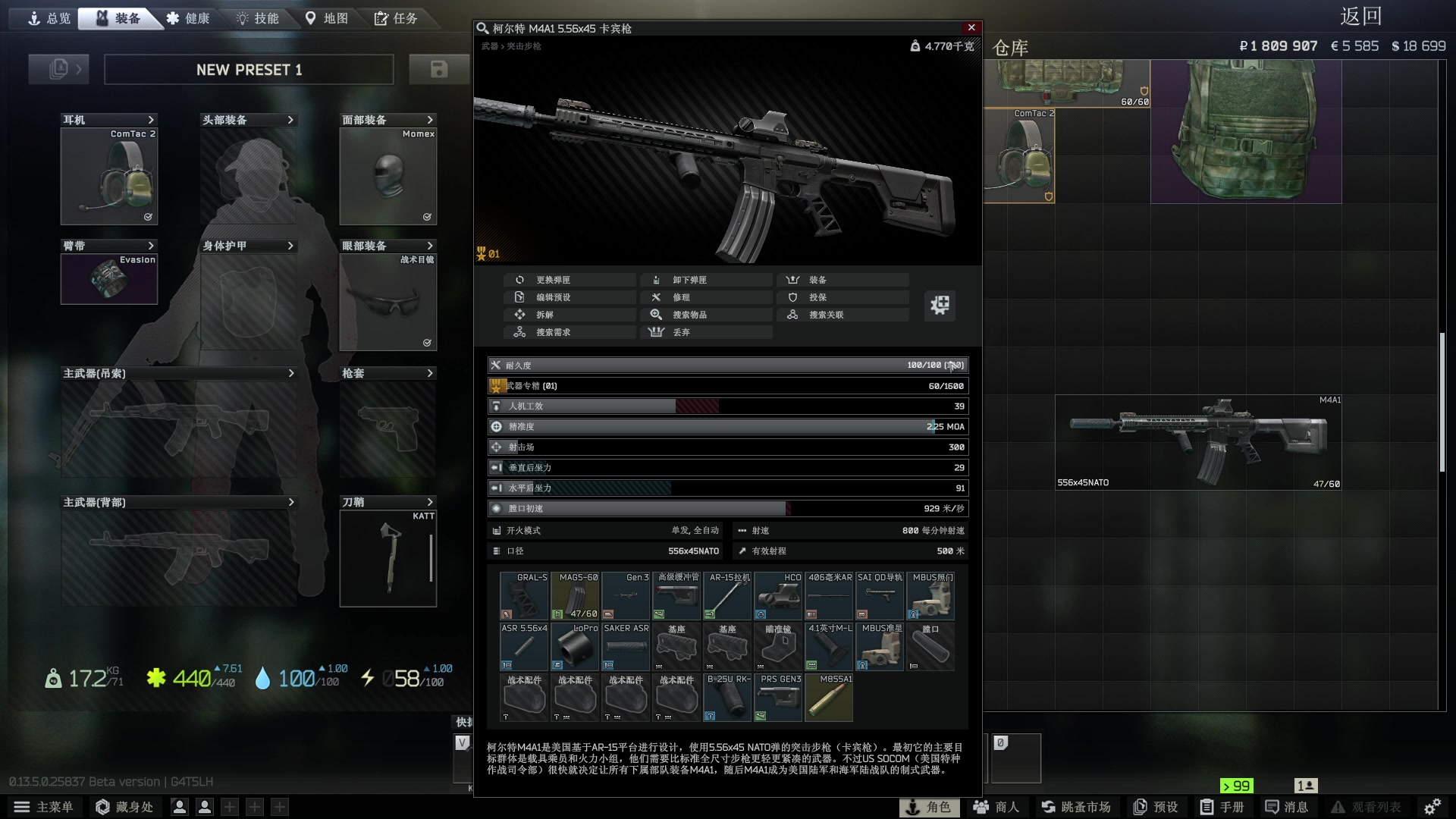Toggle the tactical glasses checkmark
This screenshot has width=1456, height=819.
[427, 343]
